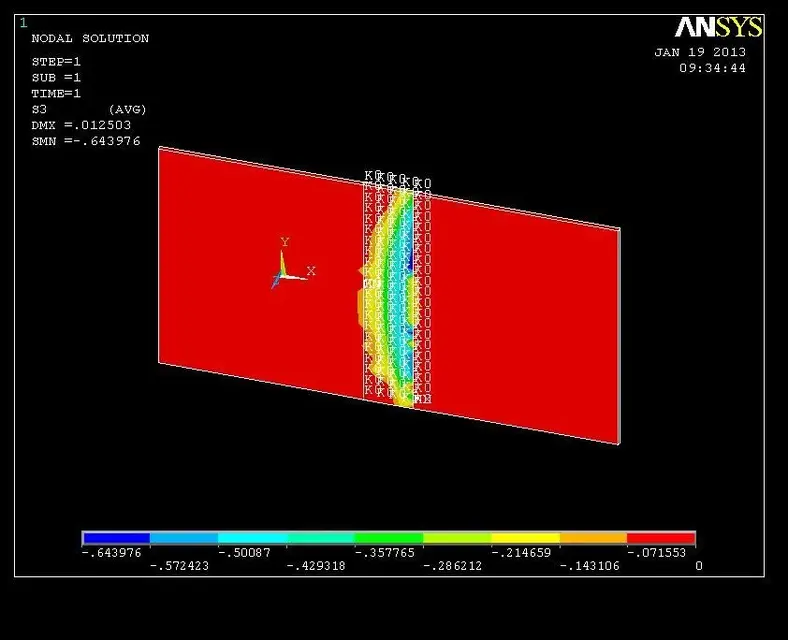Image resolution: width=788 pixels, height=640 pixels.
Task: Click the dark blue legend swatch
Action: pos(117,538)
